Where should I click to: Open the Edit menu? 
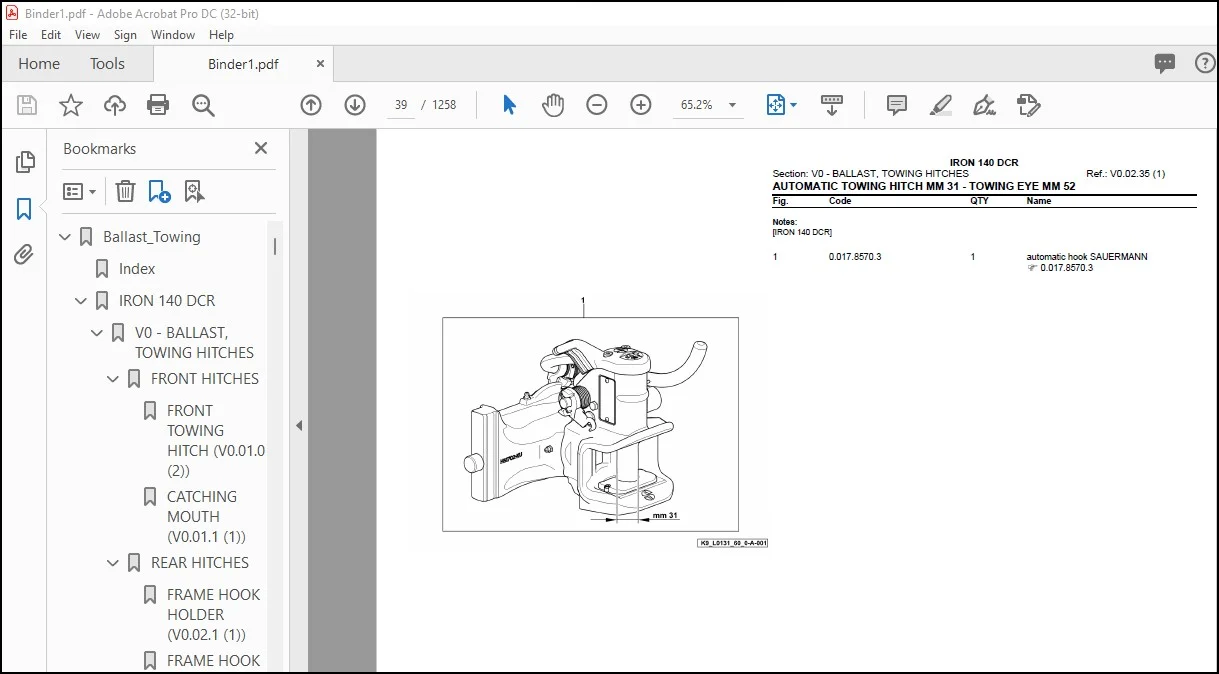point(51,34)
